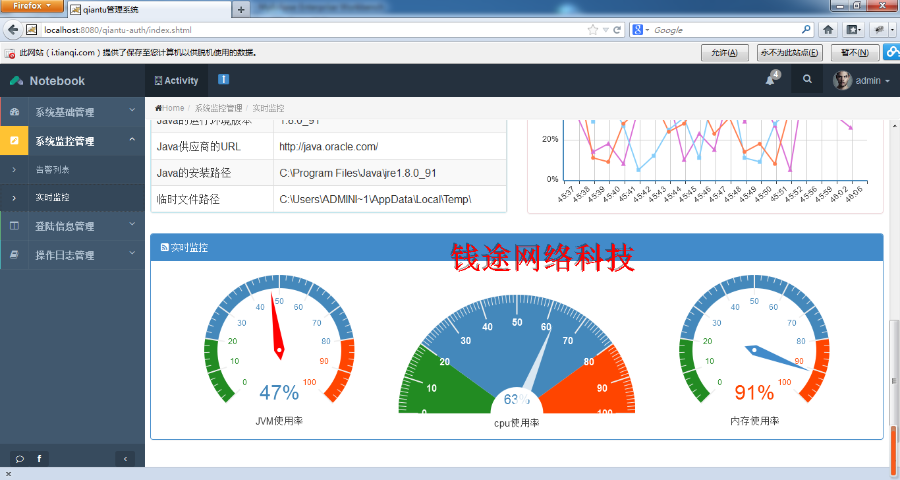Click the 暂不(N) button
Image resolution: width=900 pixels, height=480 pixels.
pos(854,53)
